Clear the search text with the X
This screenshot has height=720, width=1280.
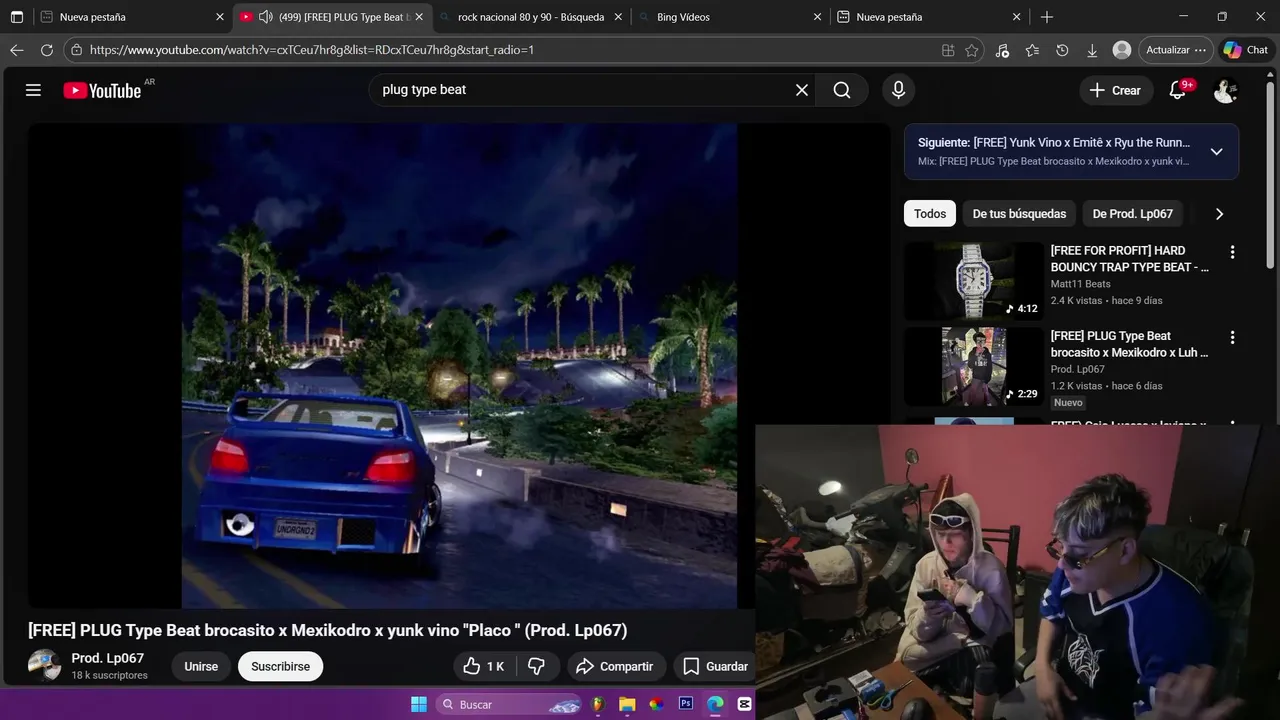point(802,90)
